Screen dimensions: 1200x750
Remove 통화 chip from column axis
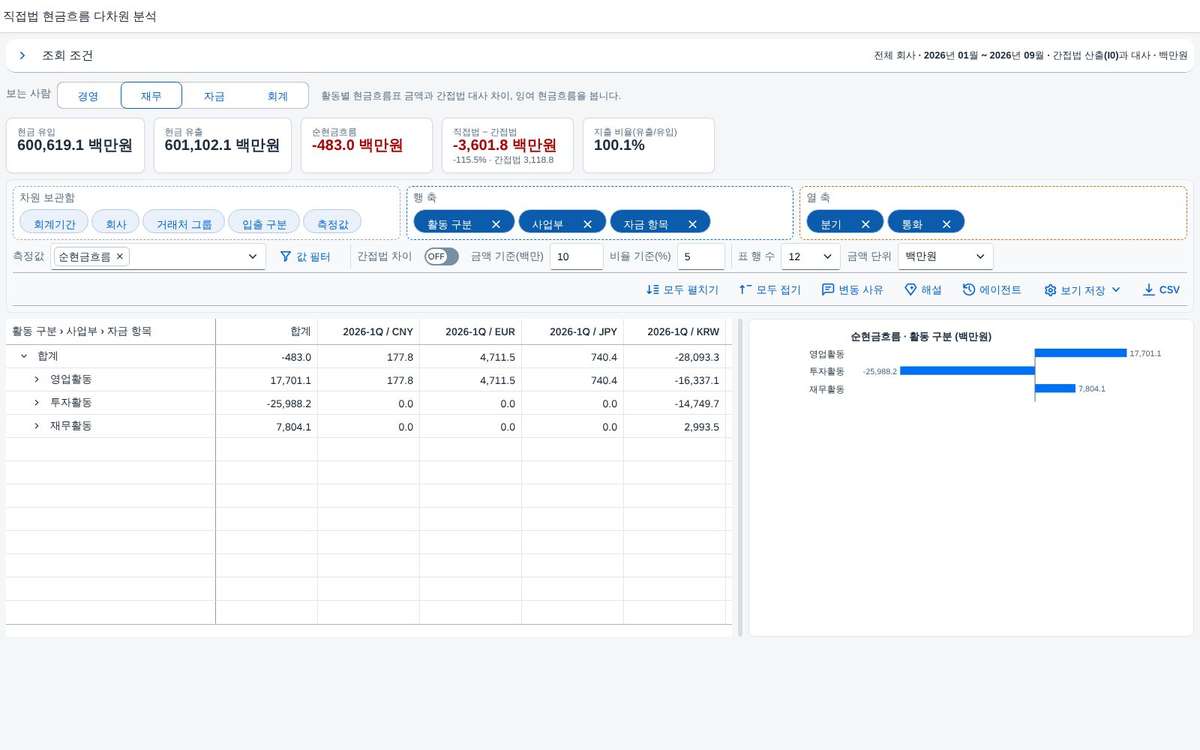pos(946,224)
